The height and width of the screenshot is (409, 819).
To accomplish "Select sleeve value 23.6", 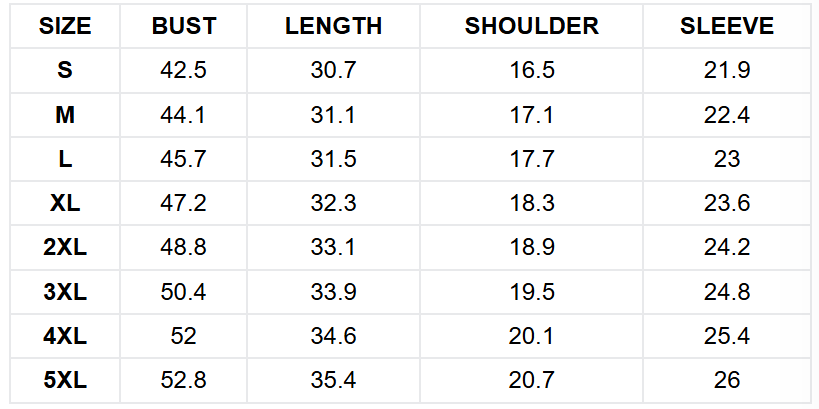I will coord(727,203).
